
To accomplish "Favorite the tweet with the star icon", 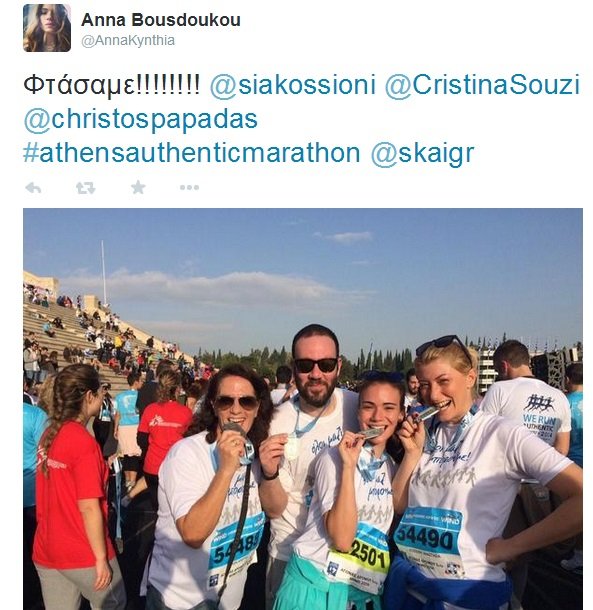I will (138, 188).
